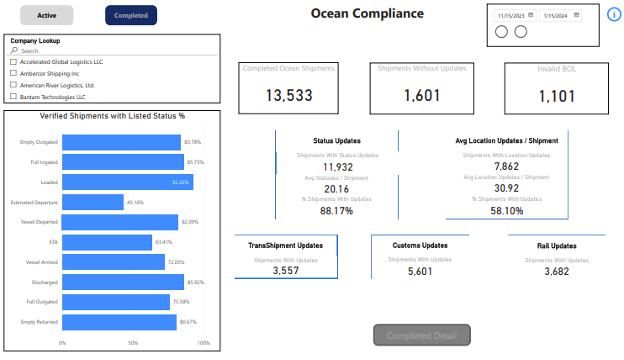This screenshot has width=624, height=360.
Task: Click the Ocean Compliance title
Action: (367, 14)
